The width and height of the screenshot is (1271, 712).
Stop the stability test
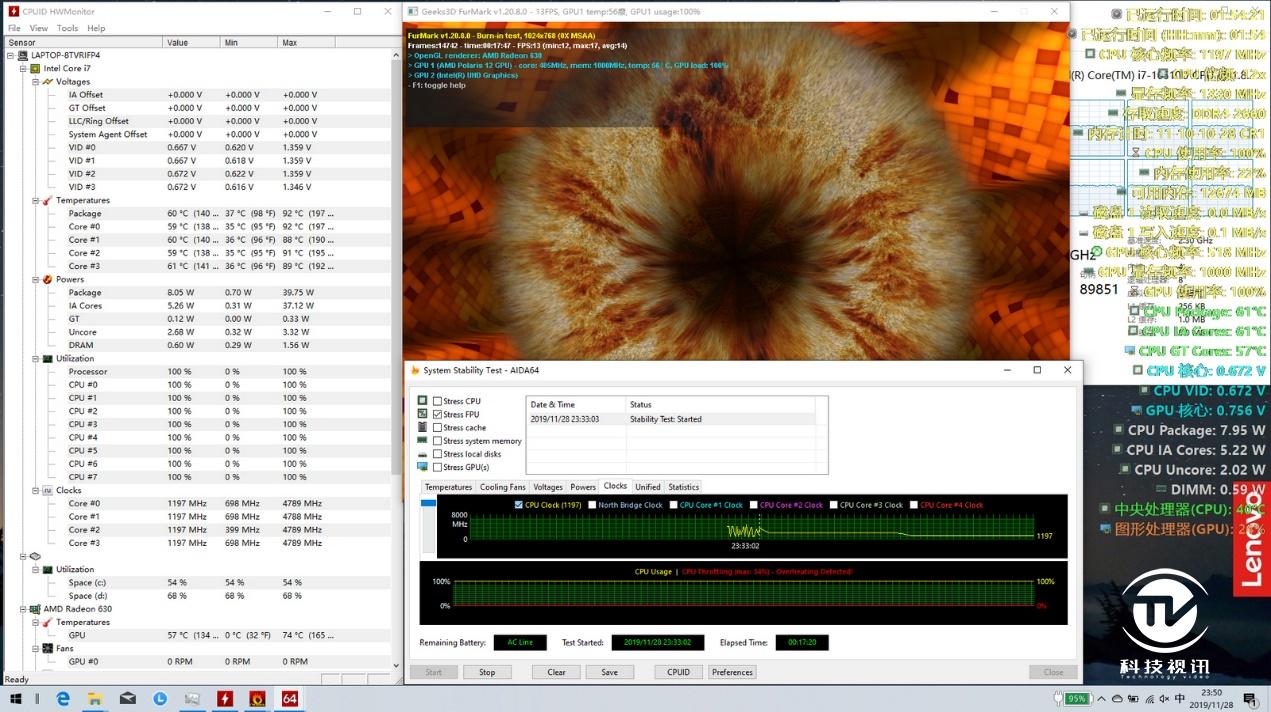point(487,672)
